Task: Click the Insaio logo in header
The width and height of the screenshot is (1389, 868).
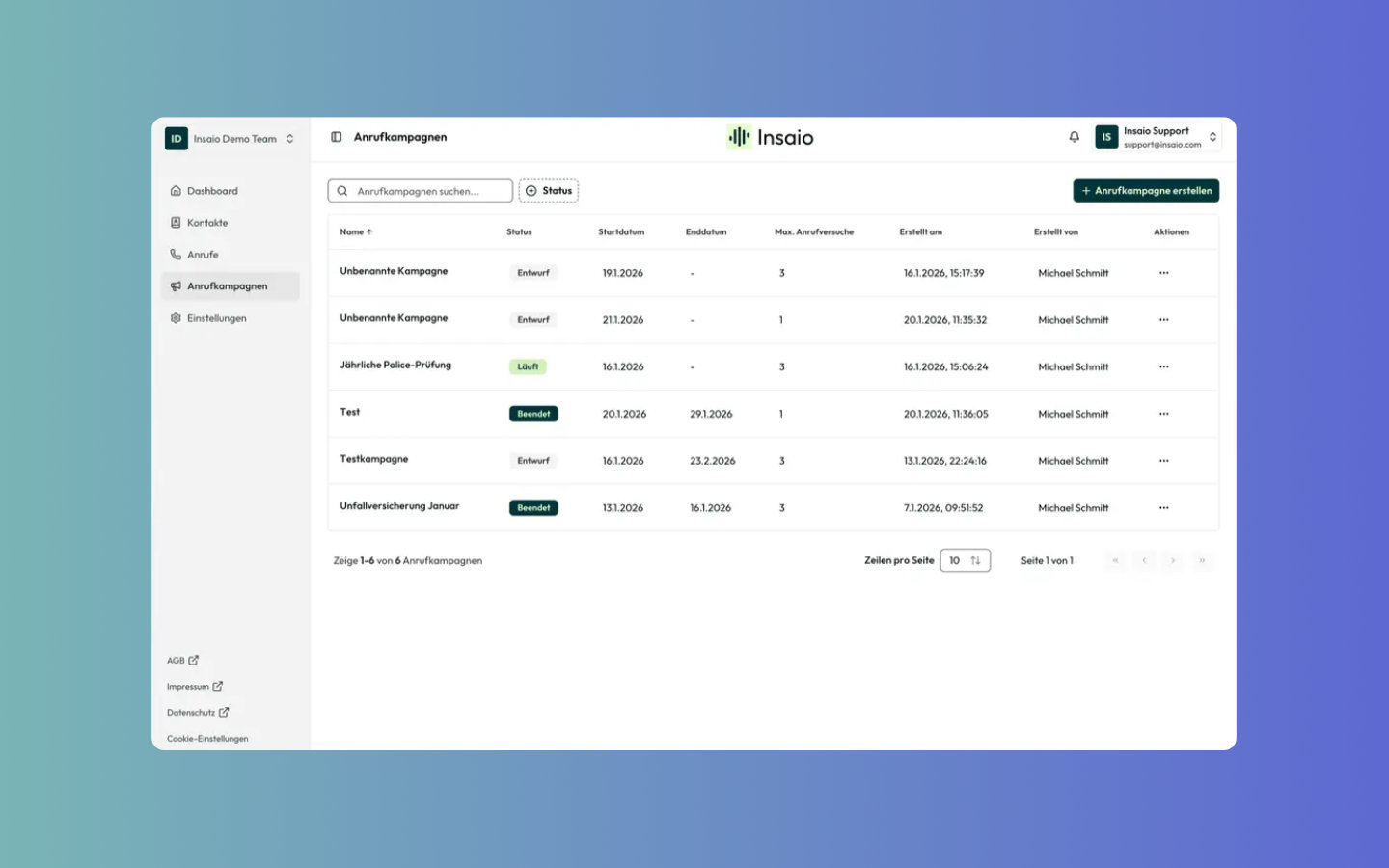Action: (770, 137)
